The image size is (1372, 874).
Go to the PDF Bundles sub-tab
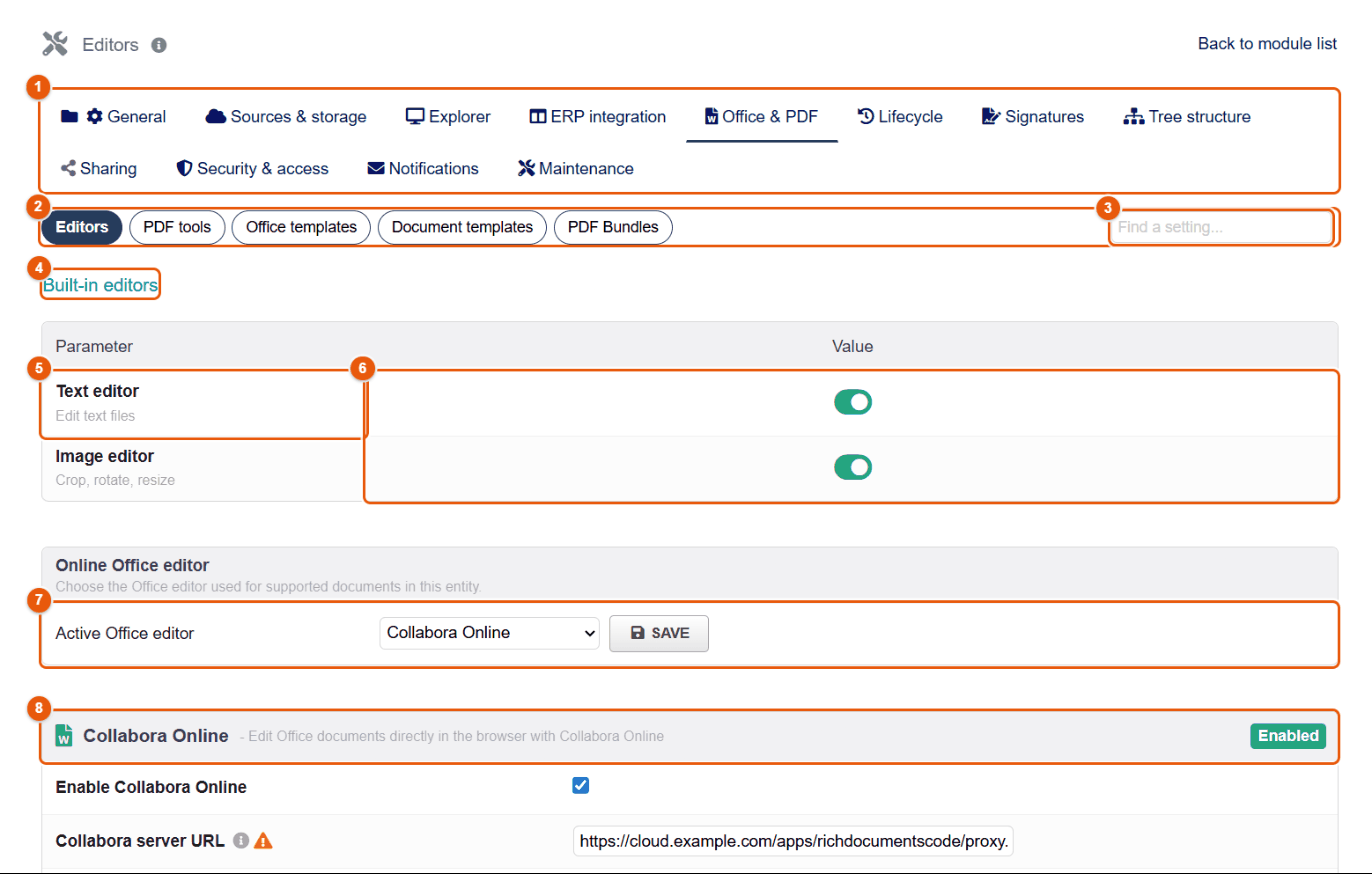[x=613, y=227]
